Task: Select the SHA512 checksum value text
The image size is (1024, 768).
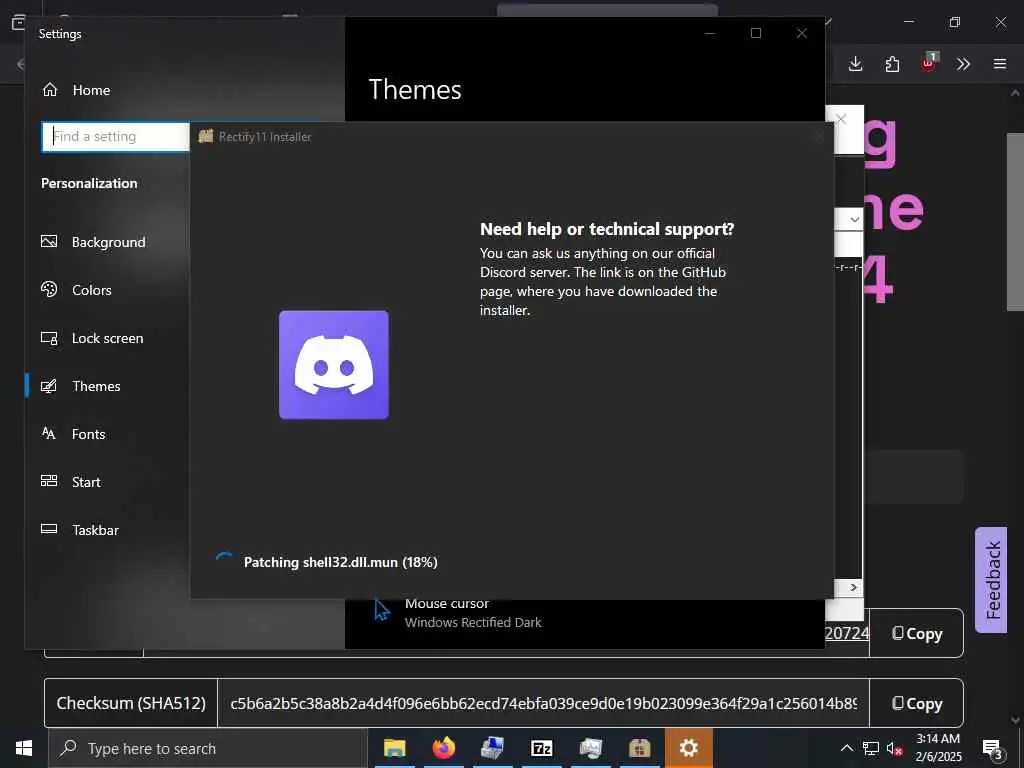Action: (543, 703)
